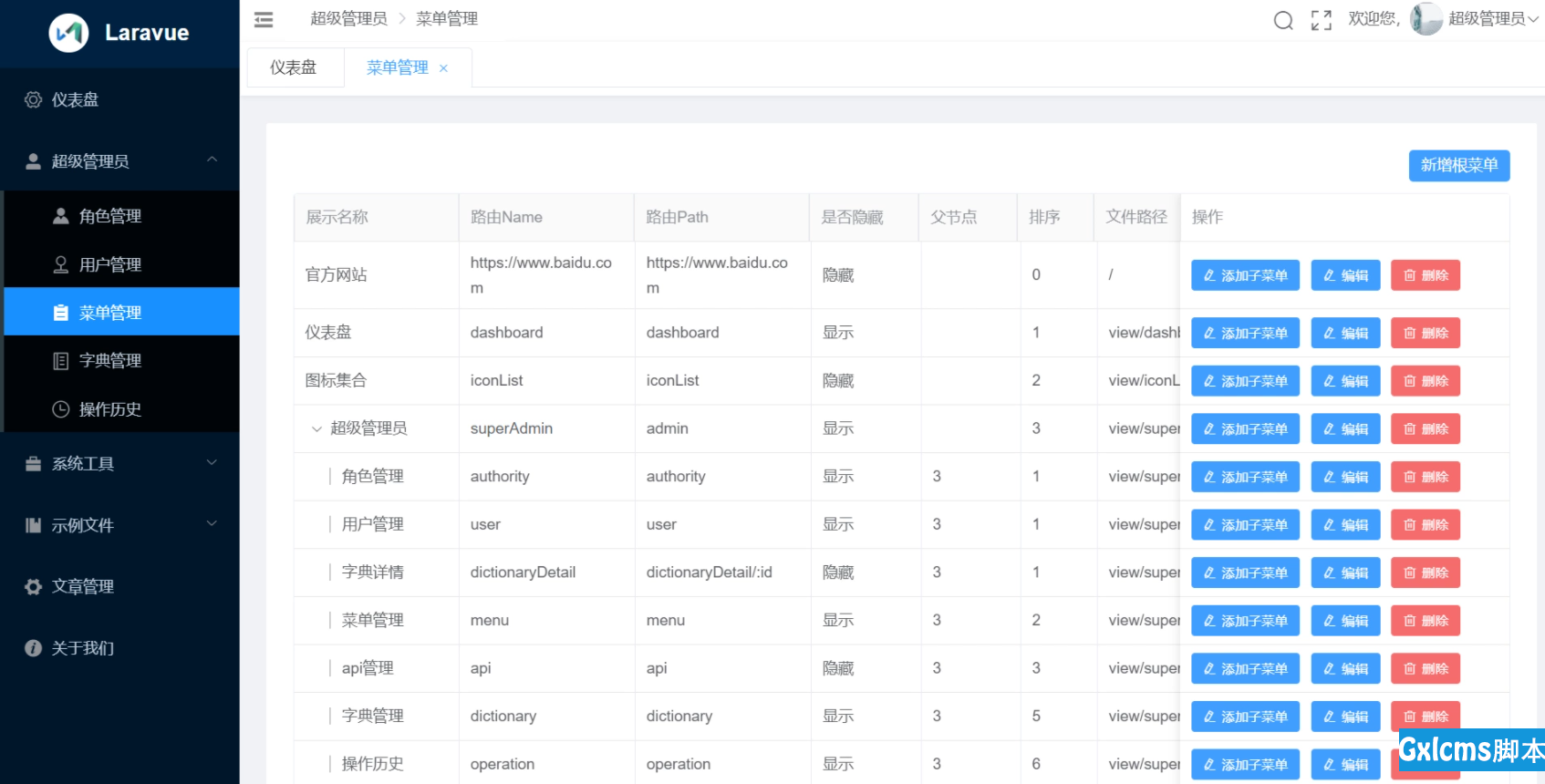Delete the api管理 row
The image size is (1545, 784).
pyautogui.click(x=1426, y=668)
